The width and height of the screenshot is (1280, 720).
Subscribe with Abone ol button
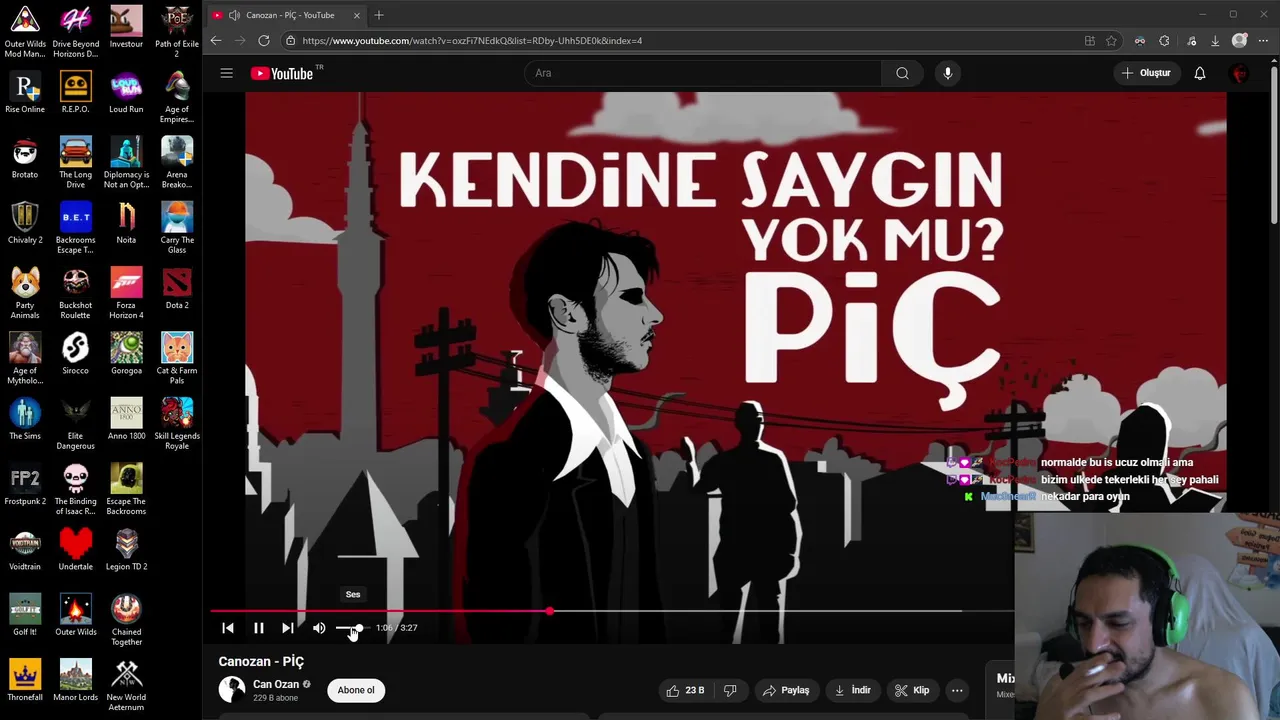coord(356,690)
